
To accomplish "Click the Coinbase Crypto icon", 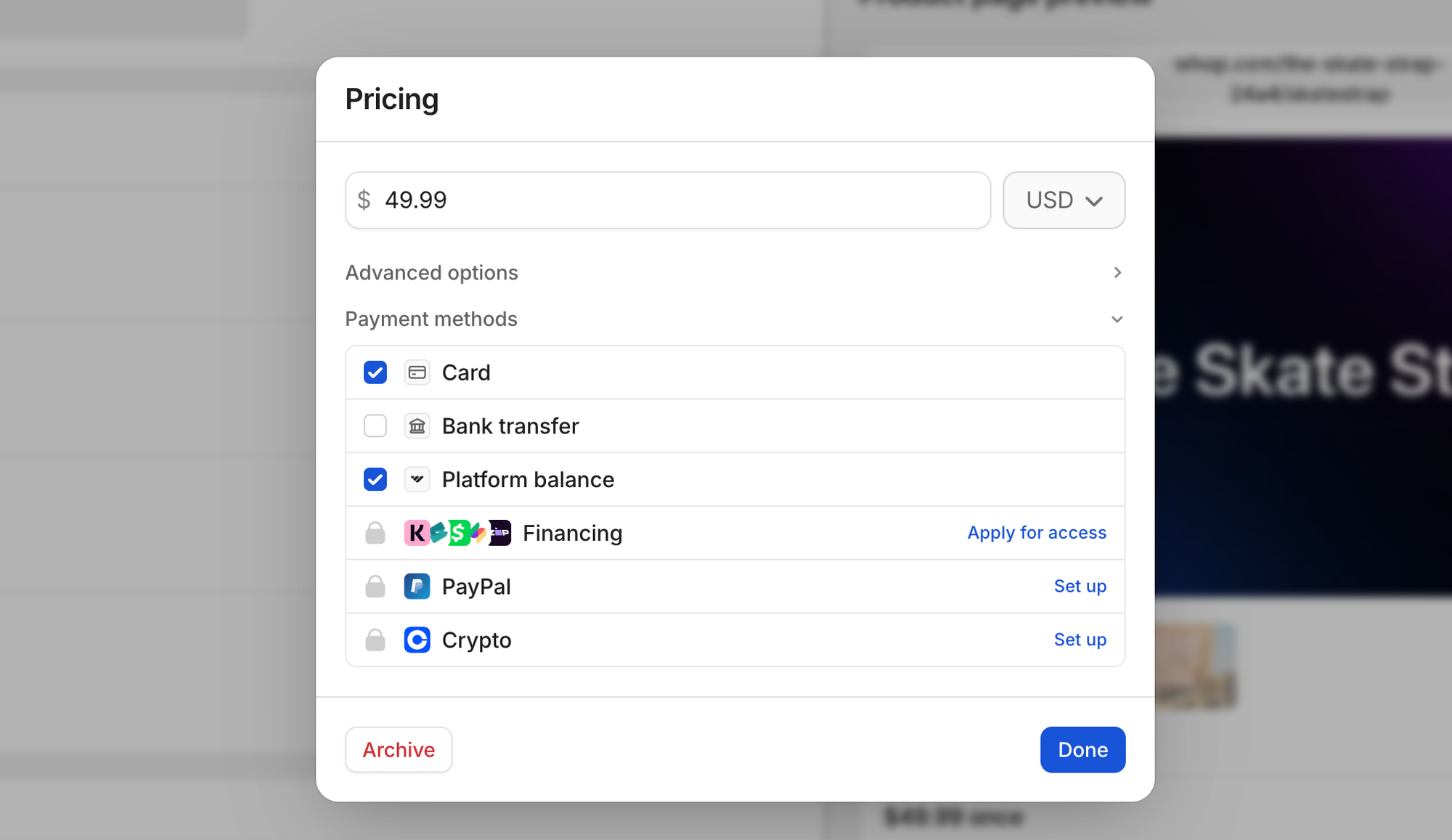I will click(417, 640).
